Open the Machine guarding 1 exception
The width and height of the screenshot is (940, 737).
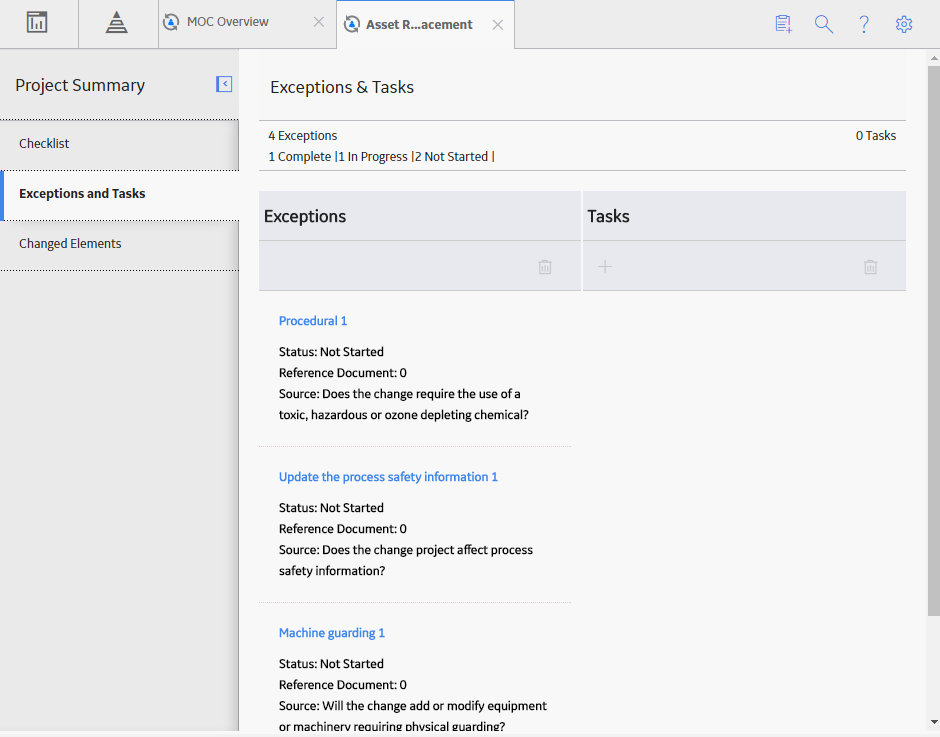pyautogui.click(x=332, y=633)
